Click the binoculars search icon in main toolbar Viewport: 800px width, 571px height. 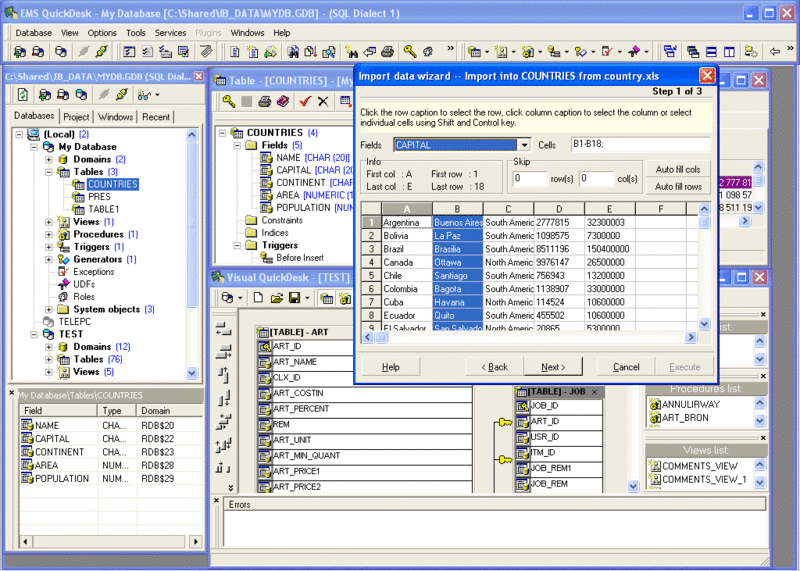[x=293, y=52]
